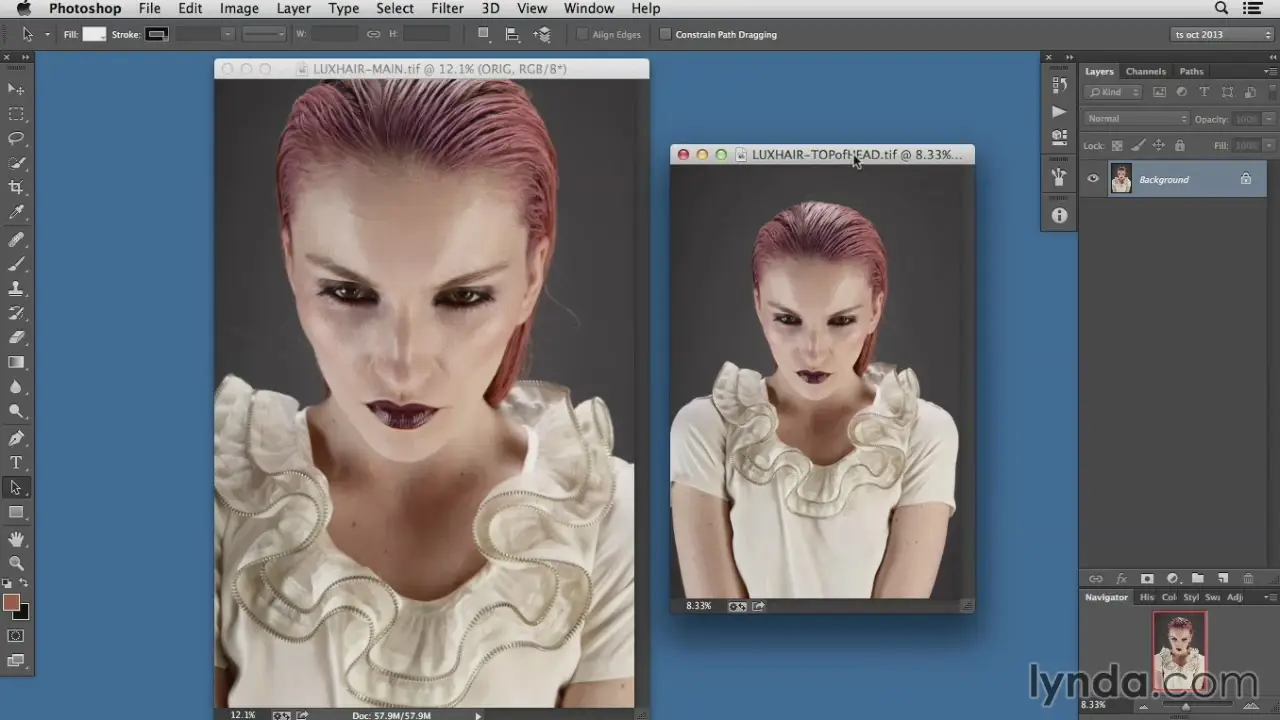Select the Eyedropper tool

(16, 212)
